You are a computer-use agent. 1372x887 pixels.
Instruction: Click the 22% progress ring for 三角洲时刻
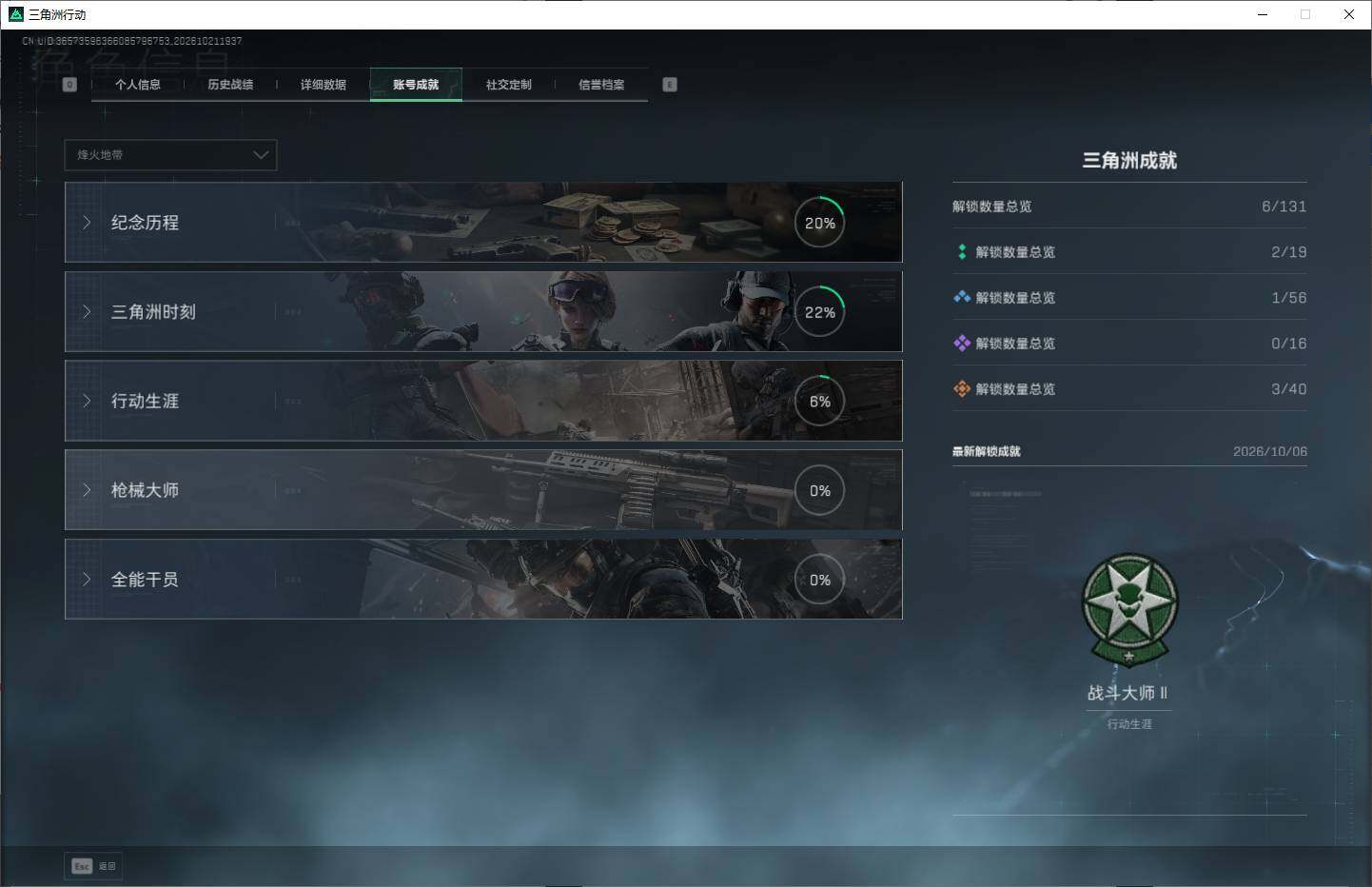pyautogui.click(x=820, y=312)
